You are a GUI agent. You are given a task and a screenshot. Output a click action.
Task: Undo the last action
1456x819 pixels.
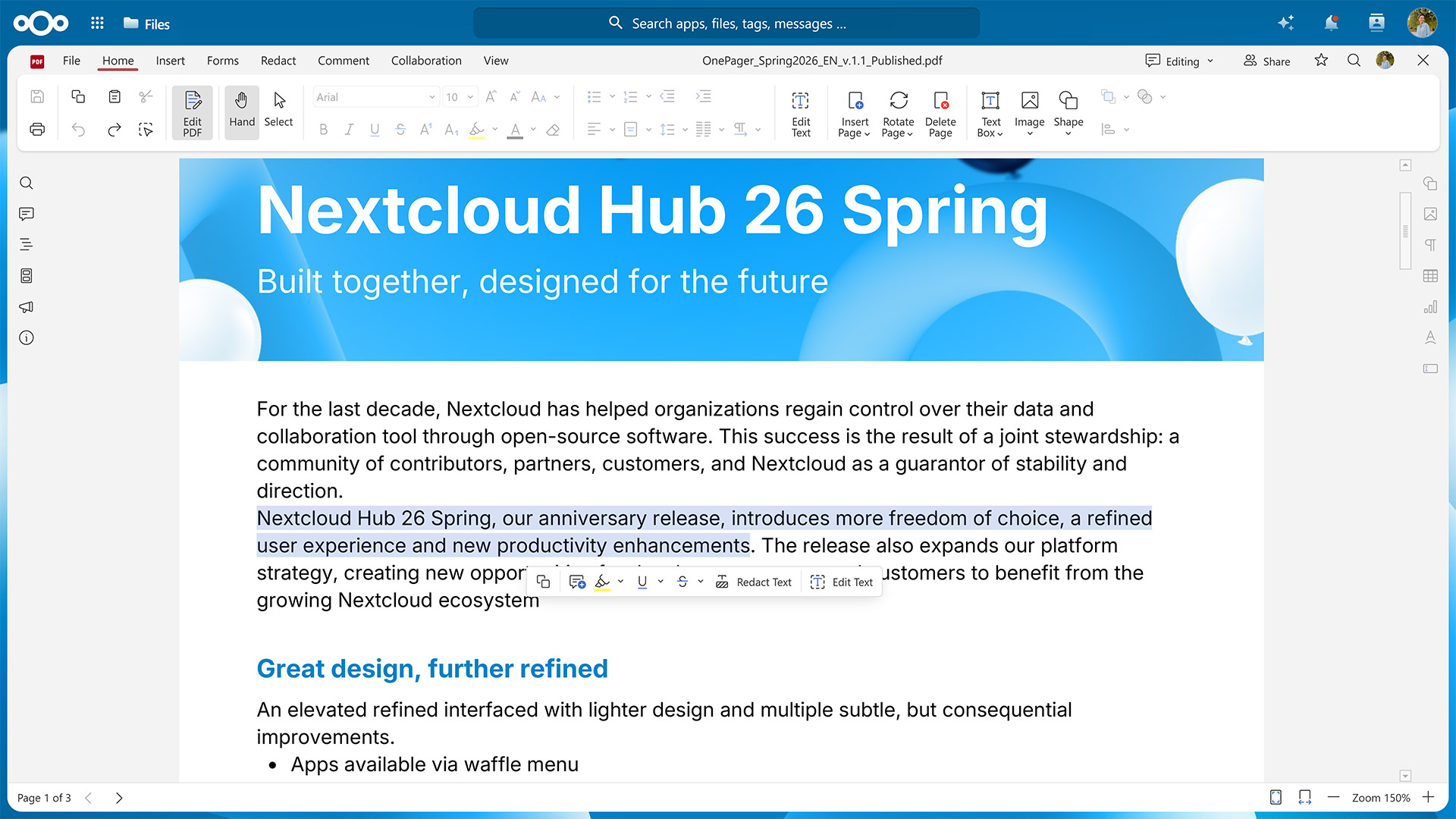[78, 130]
